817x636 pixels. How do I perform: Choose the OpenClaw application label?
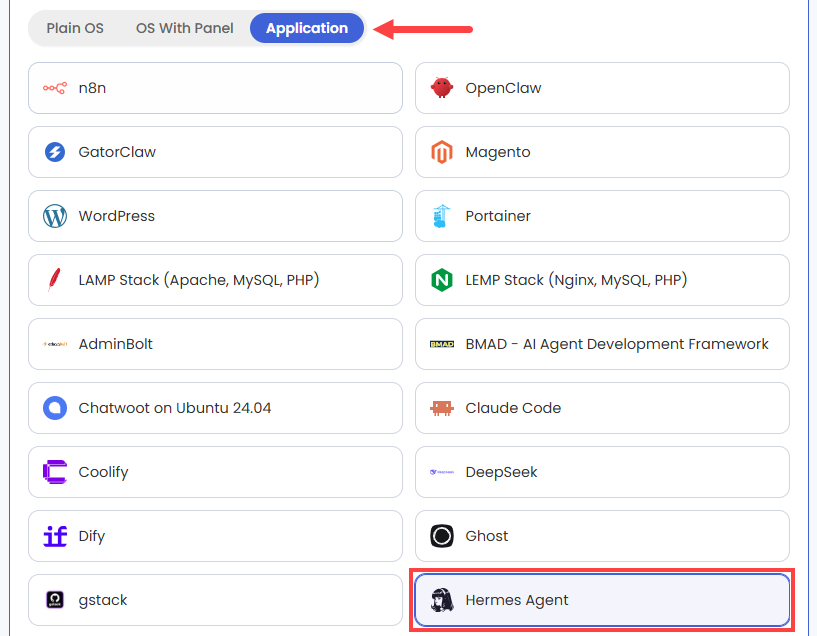[503, 88]
